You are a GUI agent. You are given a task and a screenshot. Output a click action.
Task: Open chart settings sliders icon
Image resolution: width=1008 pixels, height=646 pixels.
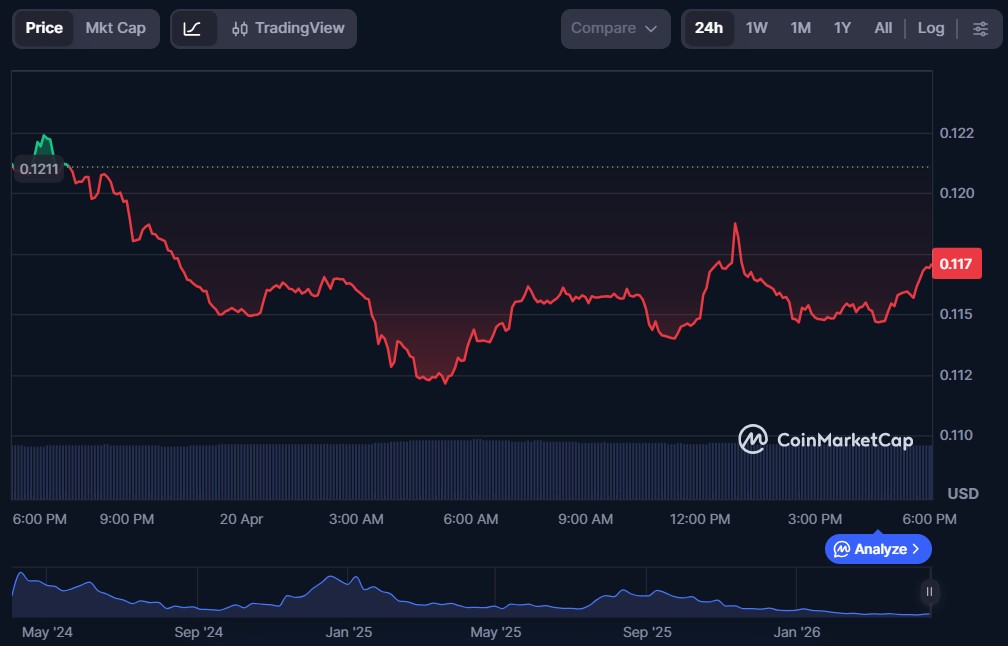pyautogui.click(x=980, y=29)
